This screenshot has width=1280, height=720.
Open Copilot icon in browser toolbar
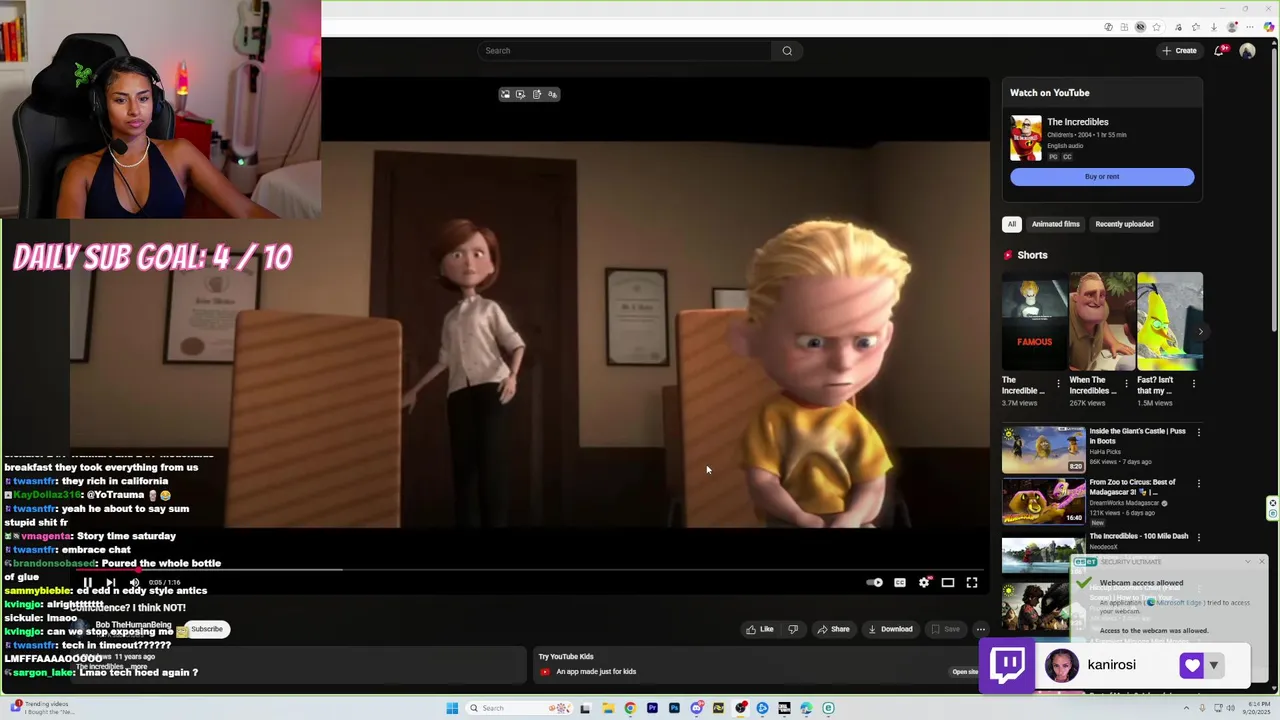click(1269, 27)
